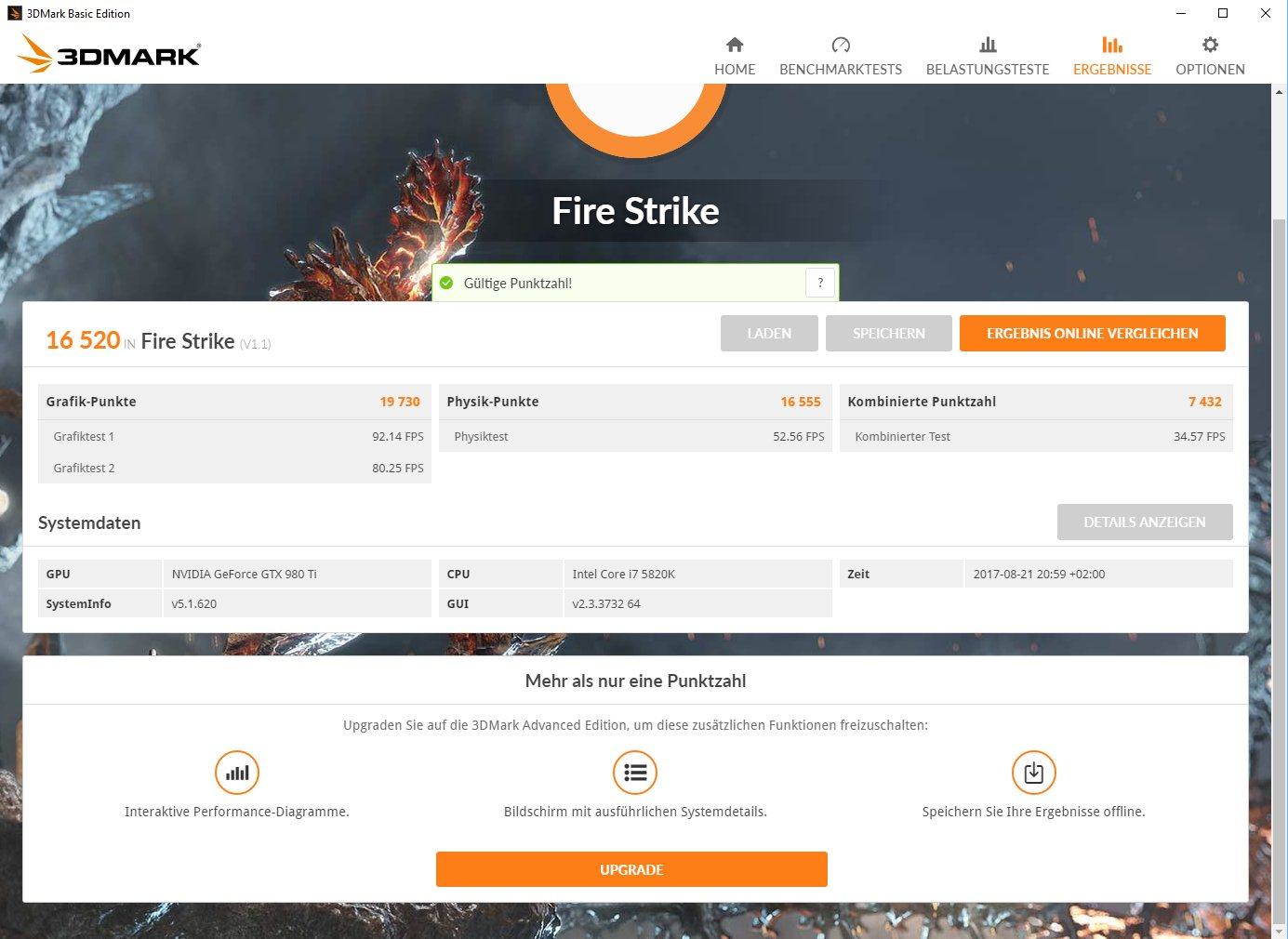Click the Fire Strike banner title
This screenshot has height=939, width=1288.
pyautogui.click(x=635, y=211)
